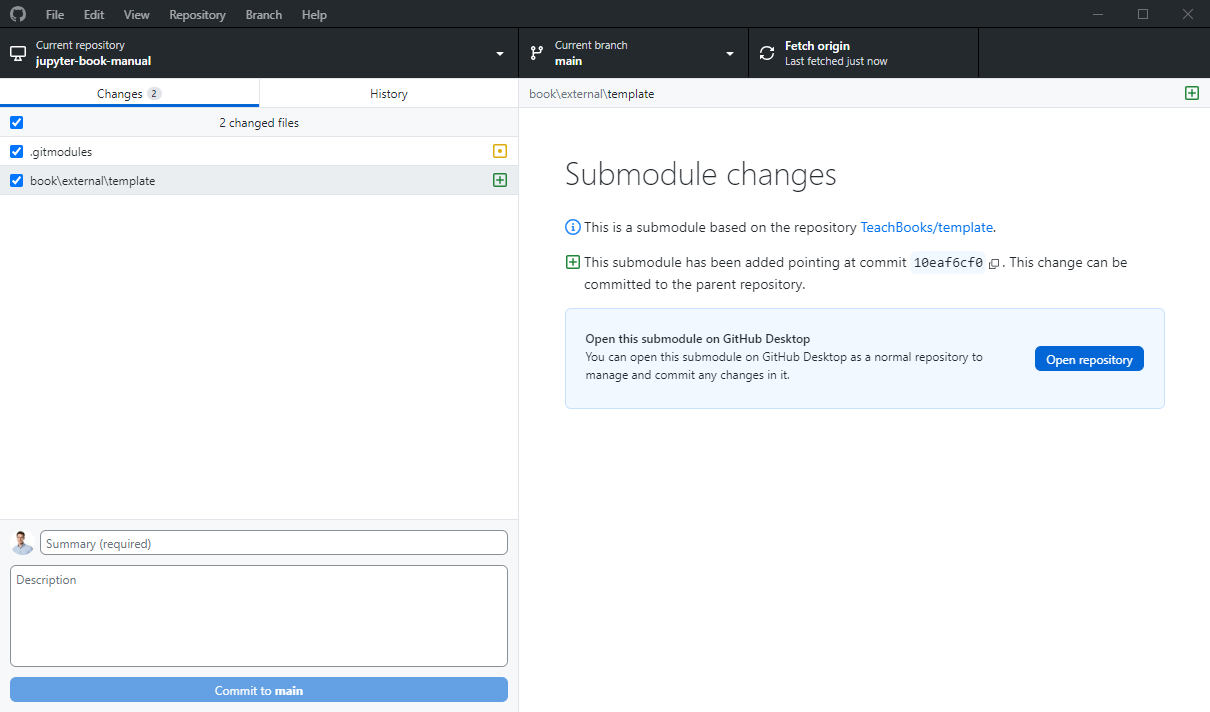Image resolution: width=1210 pixels, height=712 pixels.
Task: Click the green plus icon above the diff view
Action: [x=1192, y=93]
